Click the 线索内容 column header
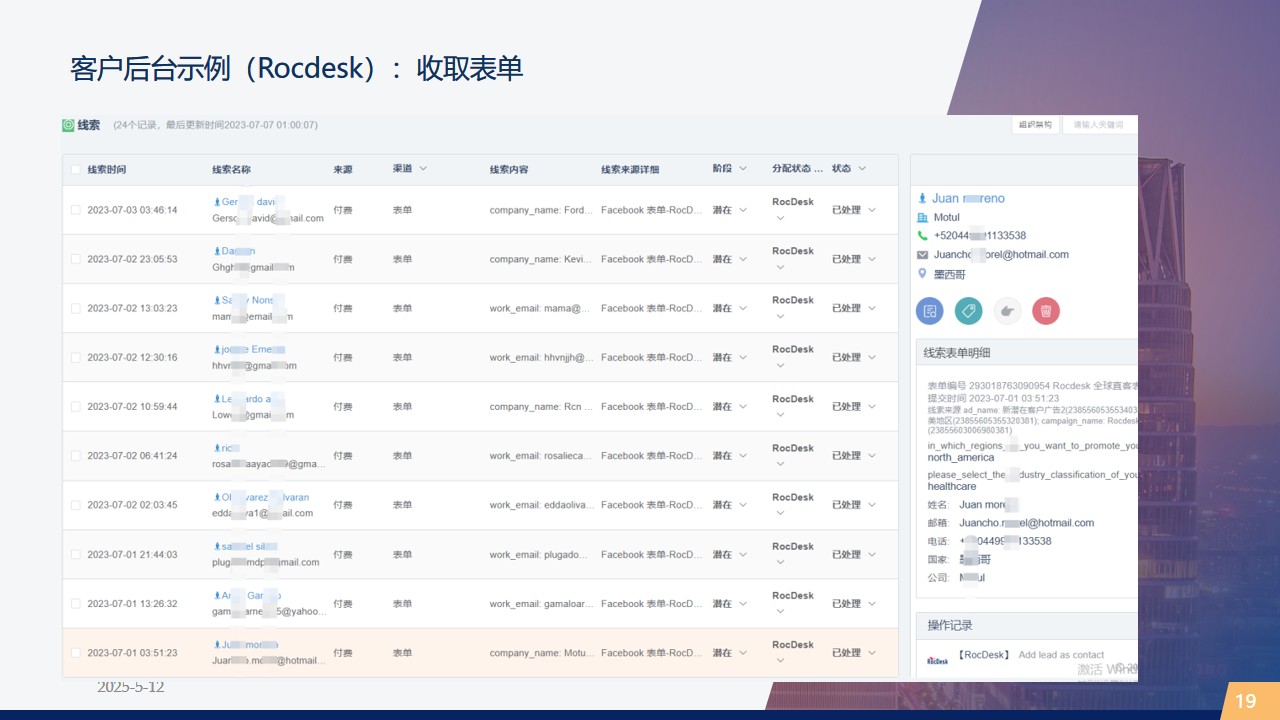1280x720 pixels. tap(509, 169)
